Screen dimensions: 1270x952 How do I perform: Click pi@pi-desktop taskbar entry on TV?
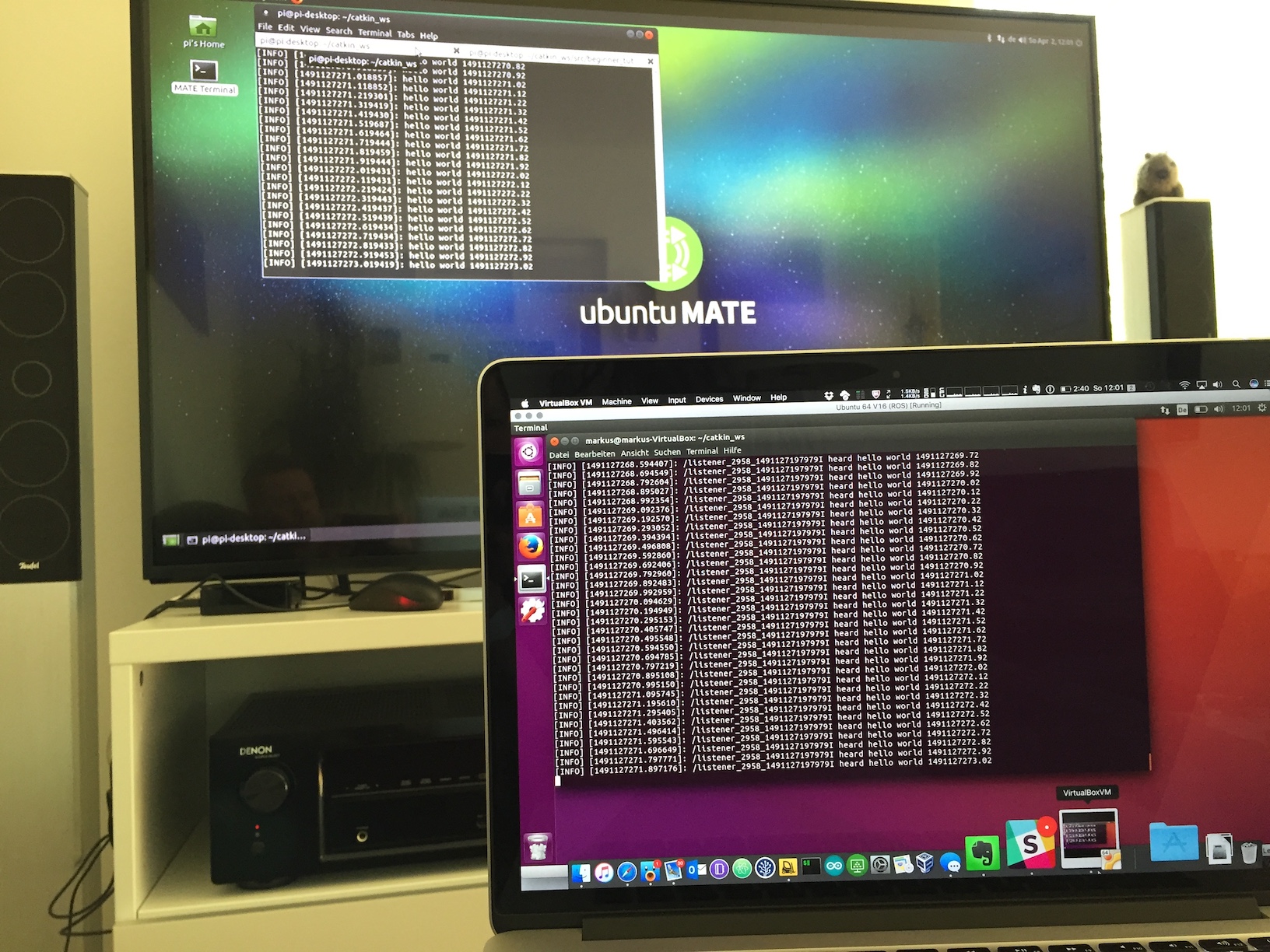click(247, 537)
